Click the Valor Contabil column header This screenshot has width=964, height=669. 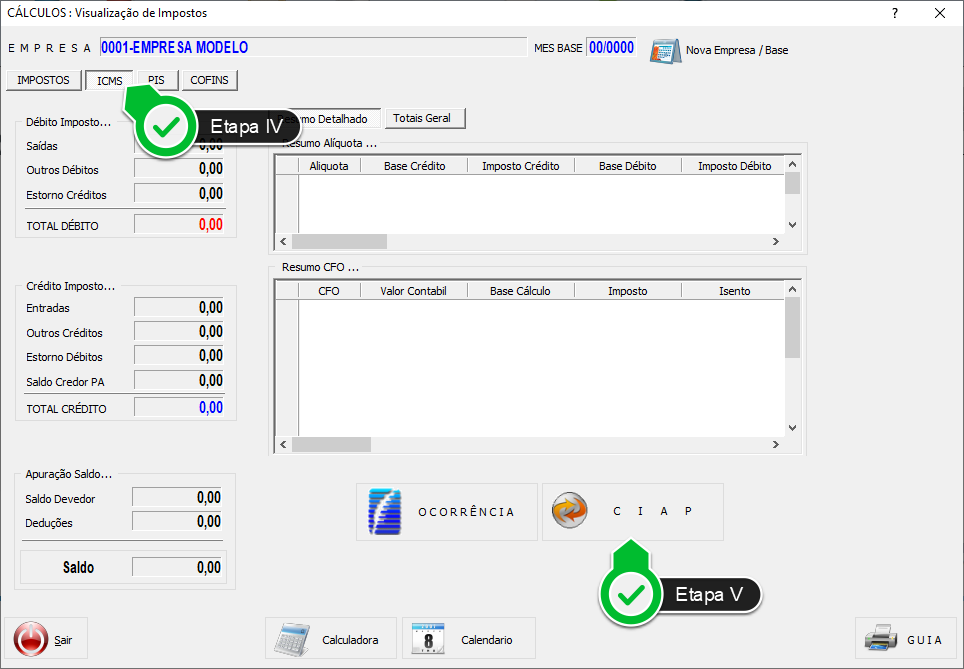(x=413, y=291)
